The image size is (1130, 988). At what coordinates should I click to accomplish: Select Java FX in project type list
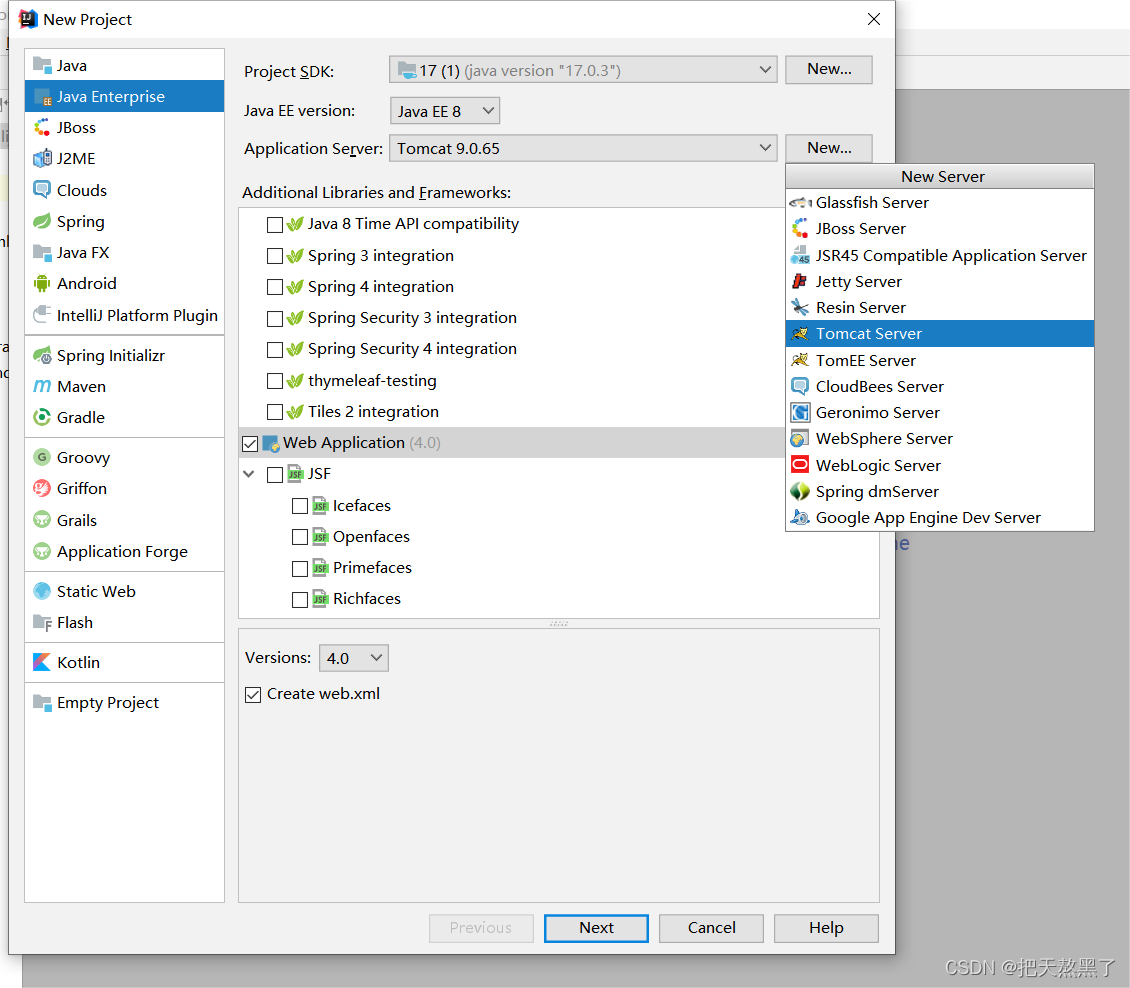(x=125, y=252)
